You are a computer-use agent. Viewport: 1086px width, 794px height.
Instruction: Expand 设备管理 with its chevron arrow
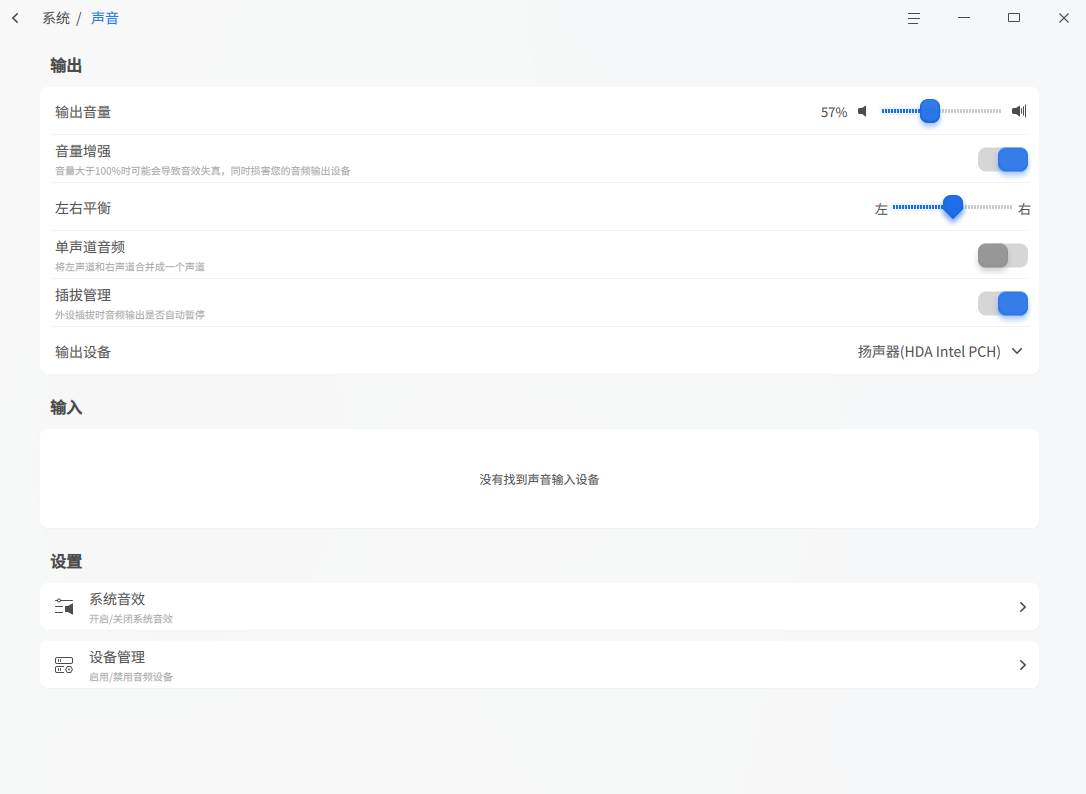(1022, 665)
